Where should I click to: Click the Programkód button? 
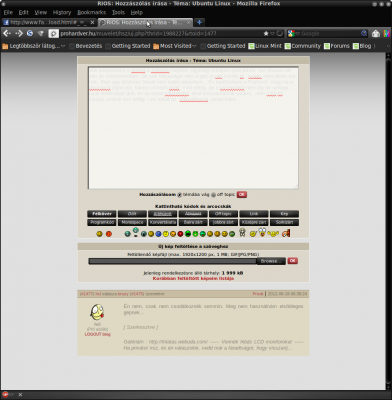102,222
